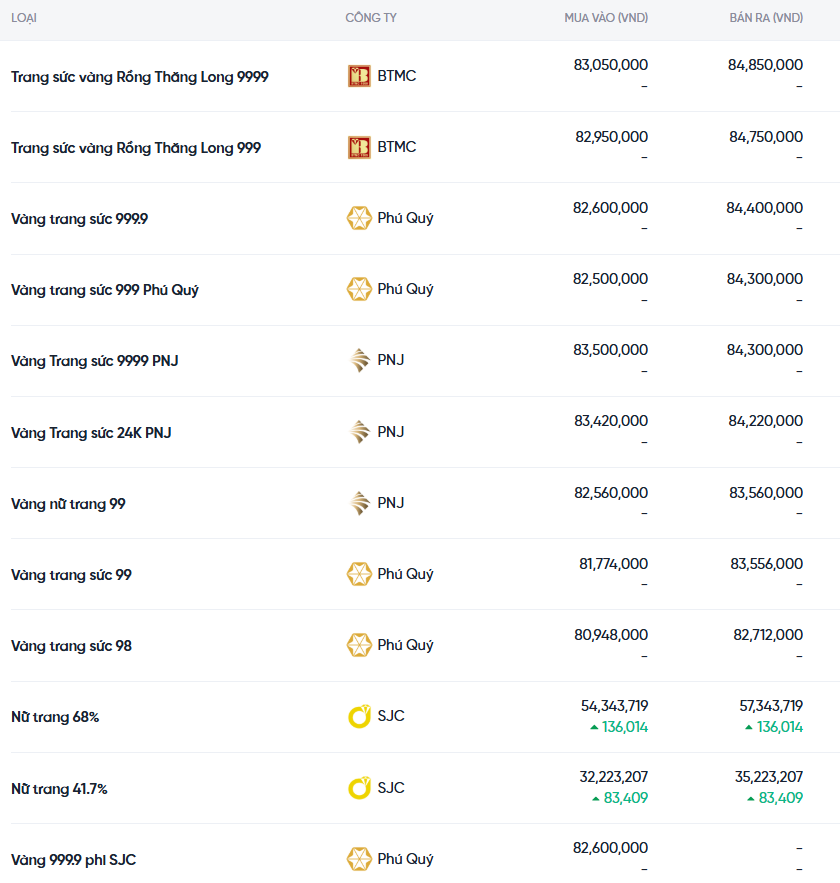
Task: Click the LOẠI column header
Action: [x=24, y=18]
